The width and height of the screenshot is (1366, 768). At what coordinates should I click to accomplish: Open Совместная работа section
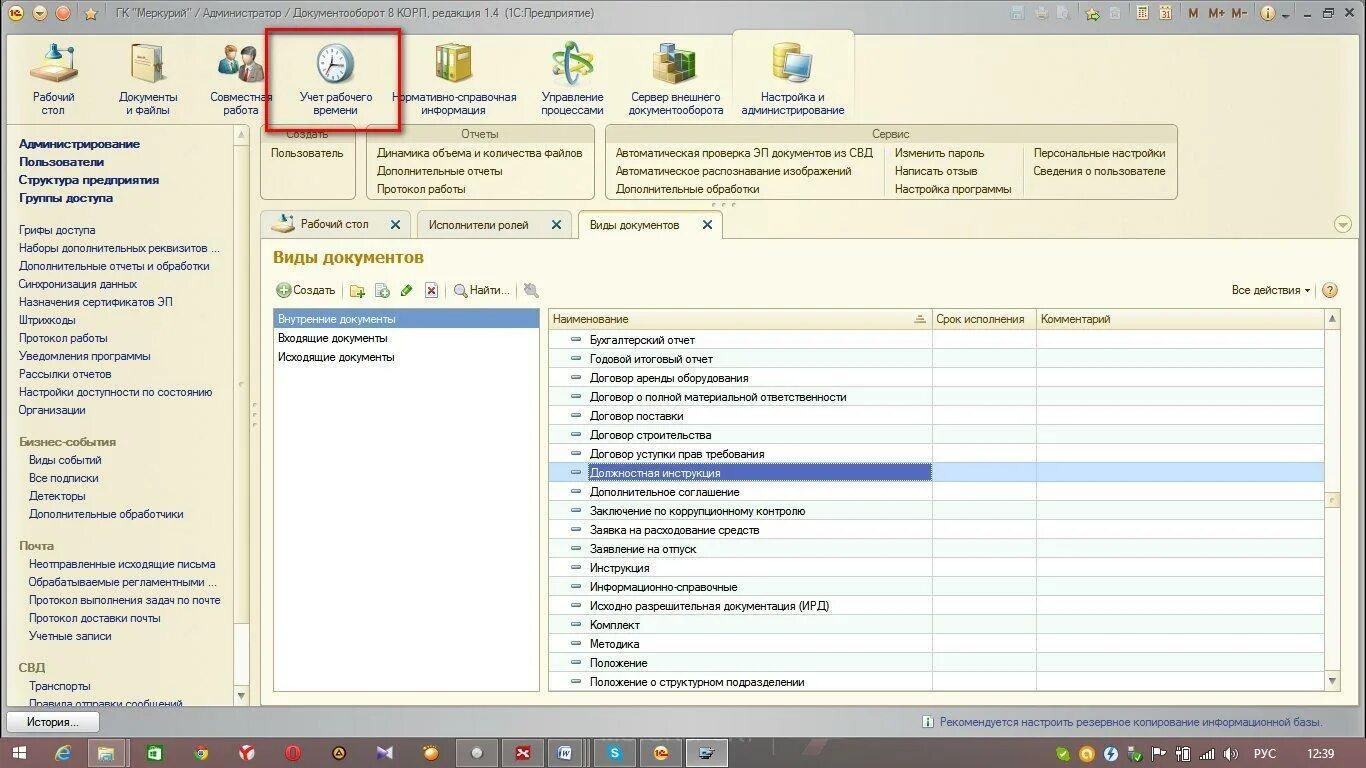tap(240, 80)
